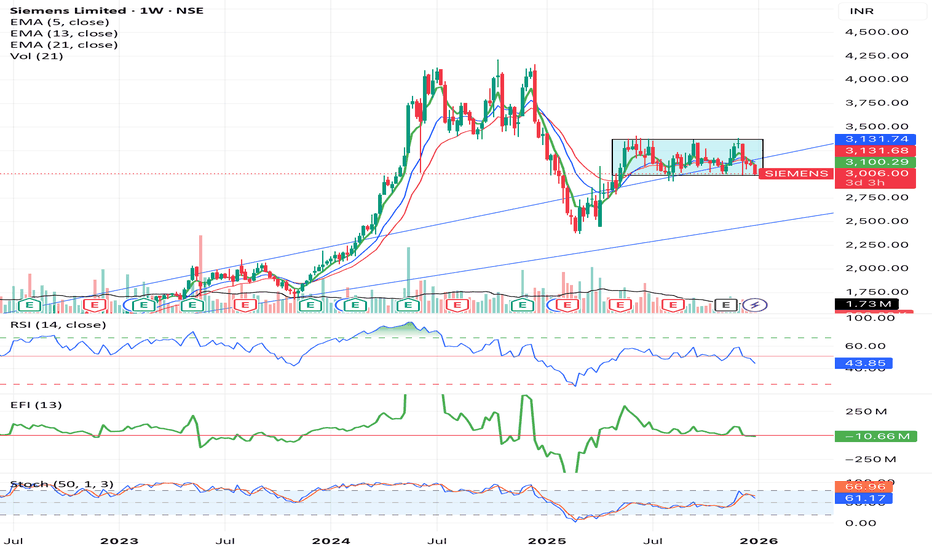Select the Vol (21) legend

coord(36,56)
